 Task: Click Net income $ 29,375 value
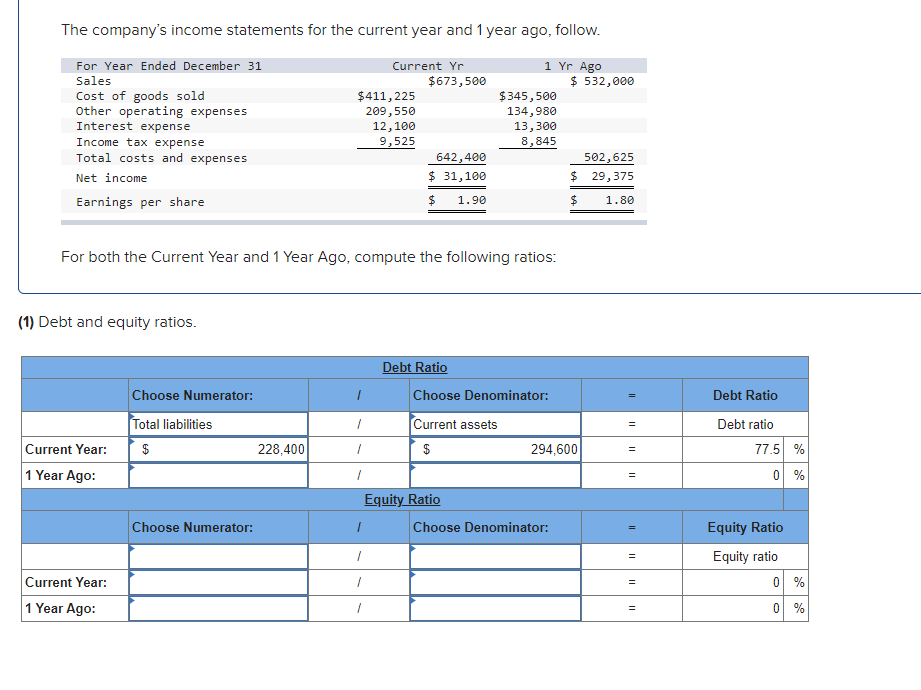[x=602, y=176]
